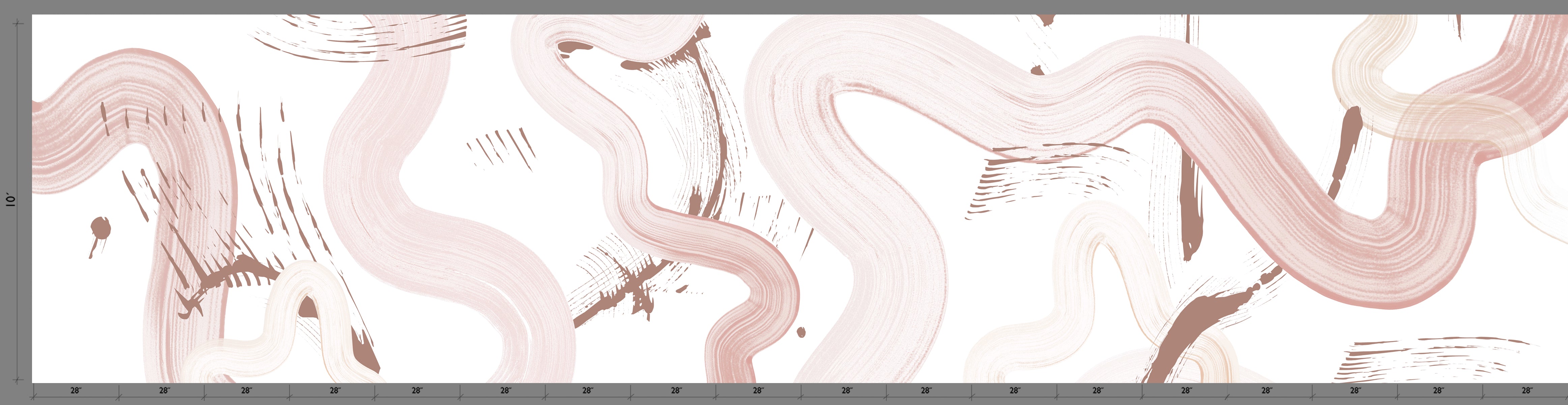Viewport: 1568px width, 405px height.
Task: Click the vertical left ruler line
Action: click(18, 201)
